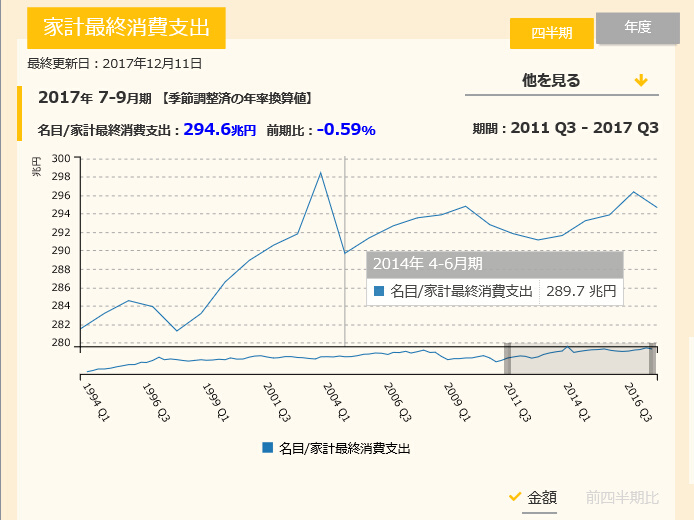Click the 289.7 兆円 tooltip value
This screenshot has width=694, height=520.
click(x=581, y=291)
